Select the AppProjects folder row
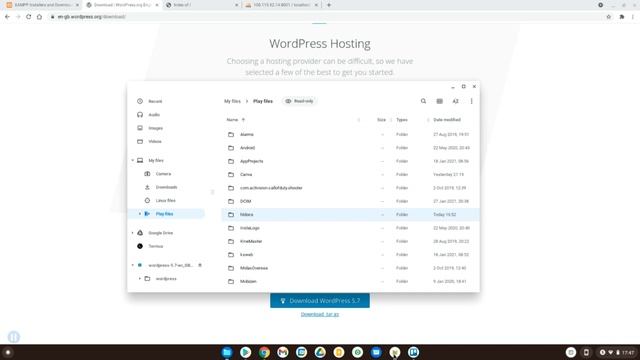This screenshot has height=360, width=640. 351,161
